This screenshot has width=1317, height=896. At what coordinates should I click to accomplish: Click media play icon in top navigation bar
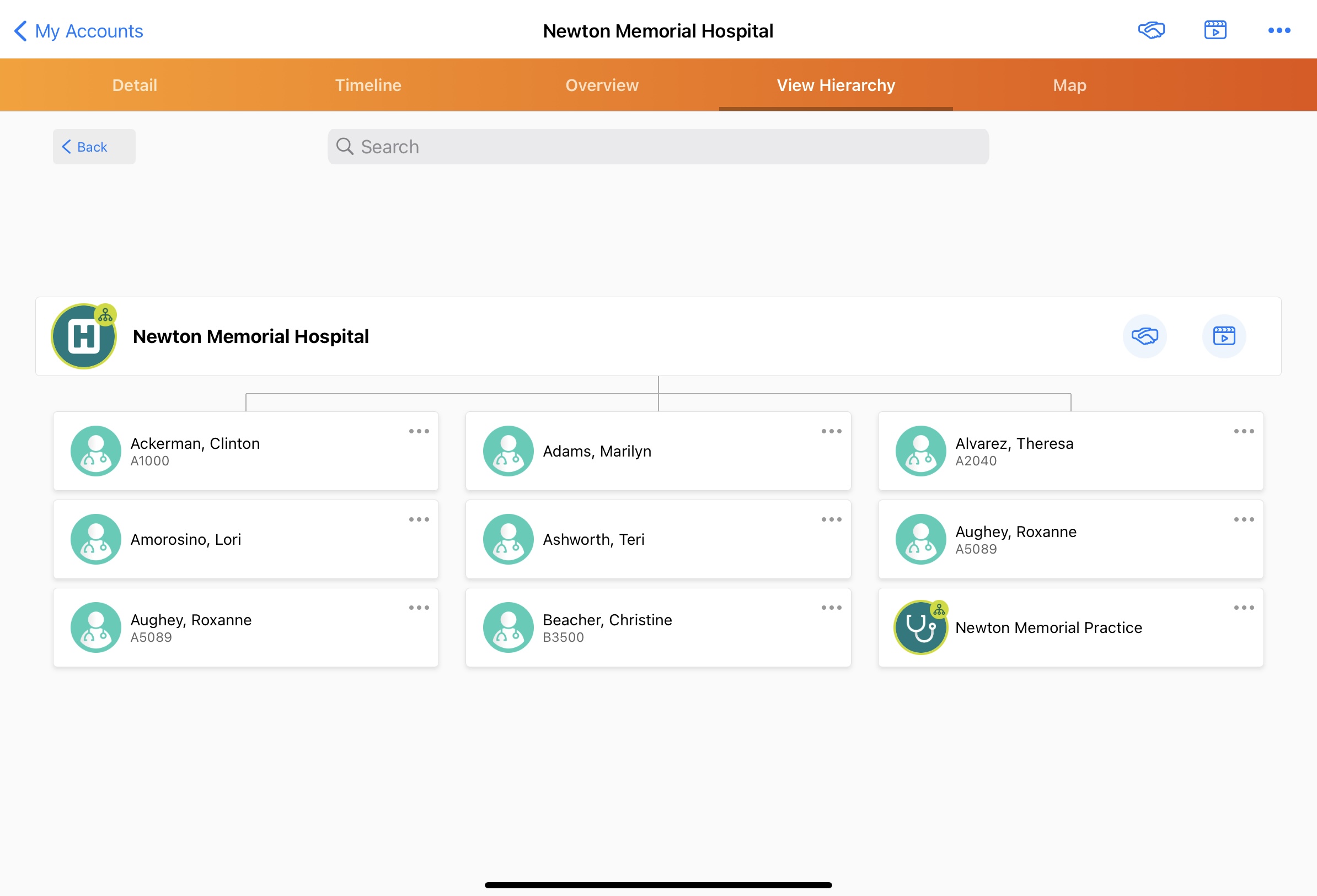1215,30
